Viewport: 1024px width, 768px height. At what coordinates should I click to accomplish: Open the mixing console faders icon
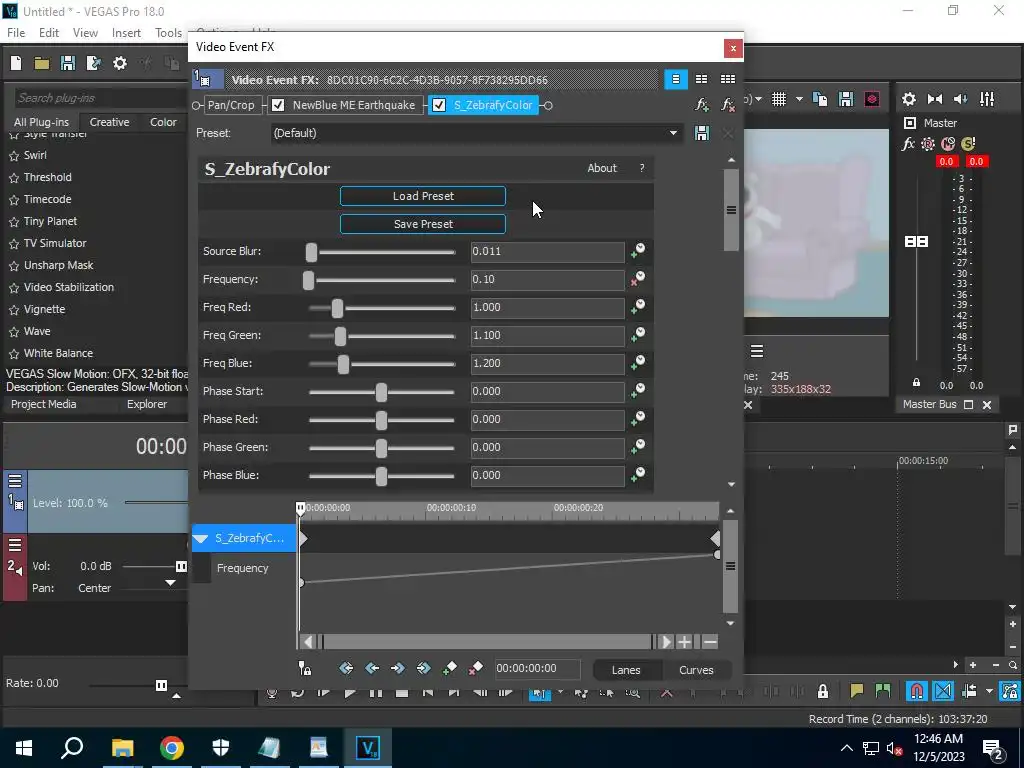coord(987,99)
